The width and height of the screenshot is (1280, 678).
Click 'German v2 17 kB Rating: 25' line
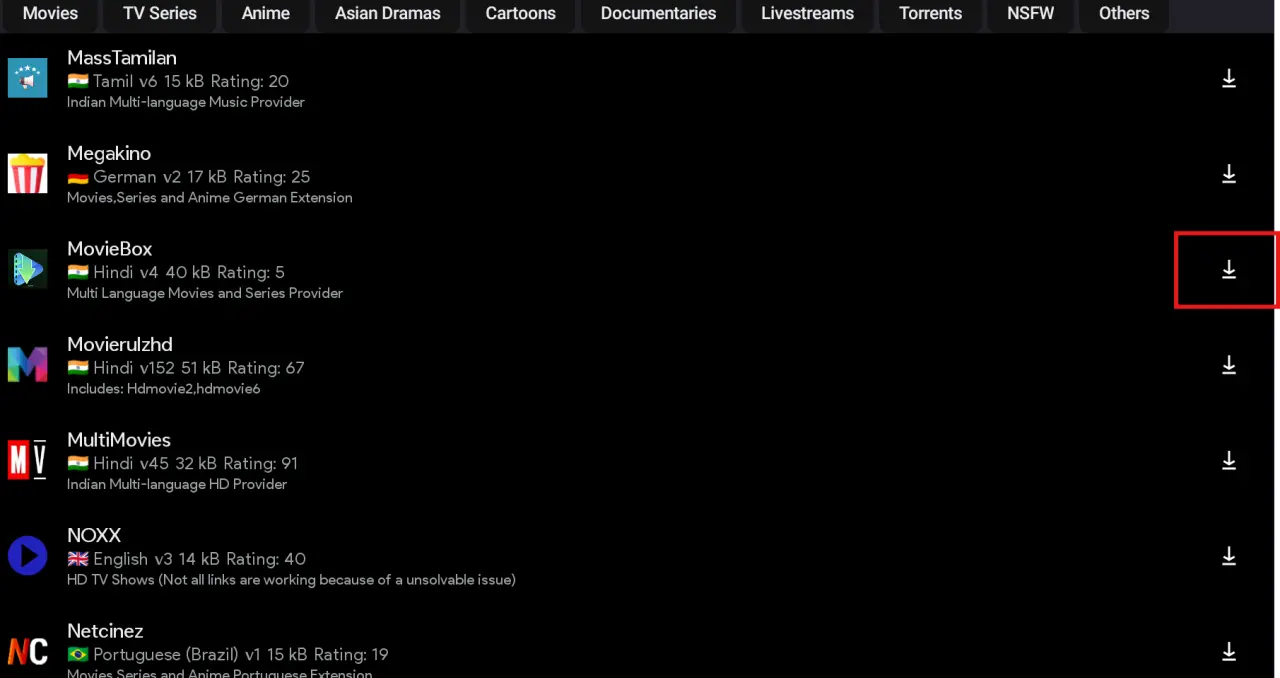pos(189,177)
